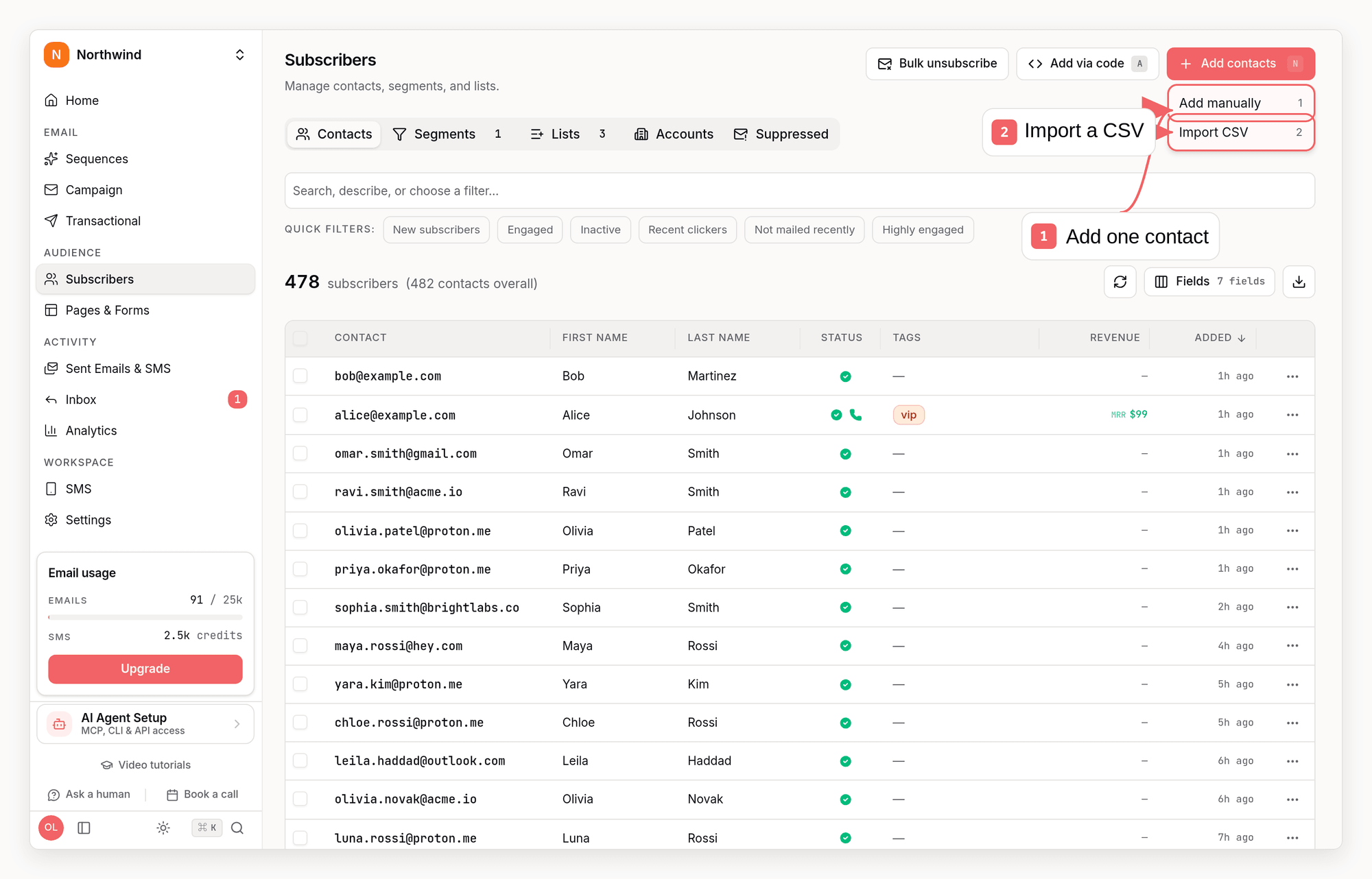This screenshot has height=879, width=1372.
Task: Select the olivia.patel@proton.me row checkbox
Action: coord(300,531)
